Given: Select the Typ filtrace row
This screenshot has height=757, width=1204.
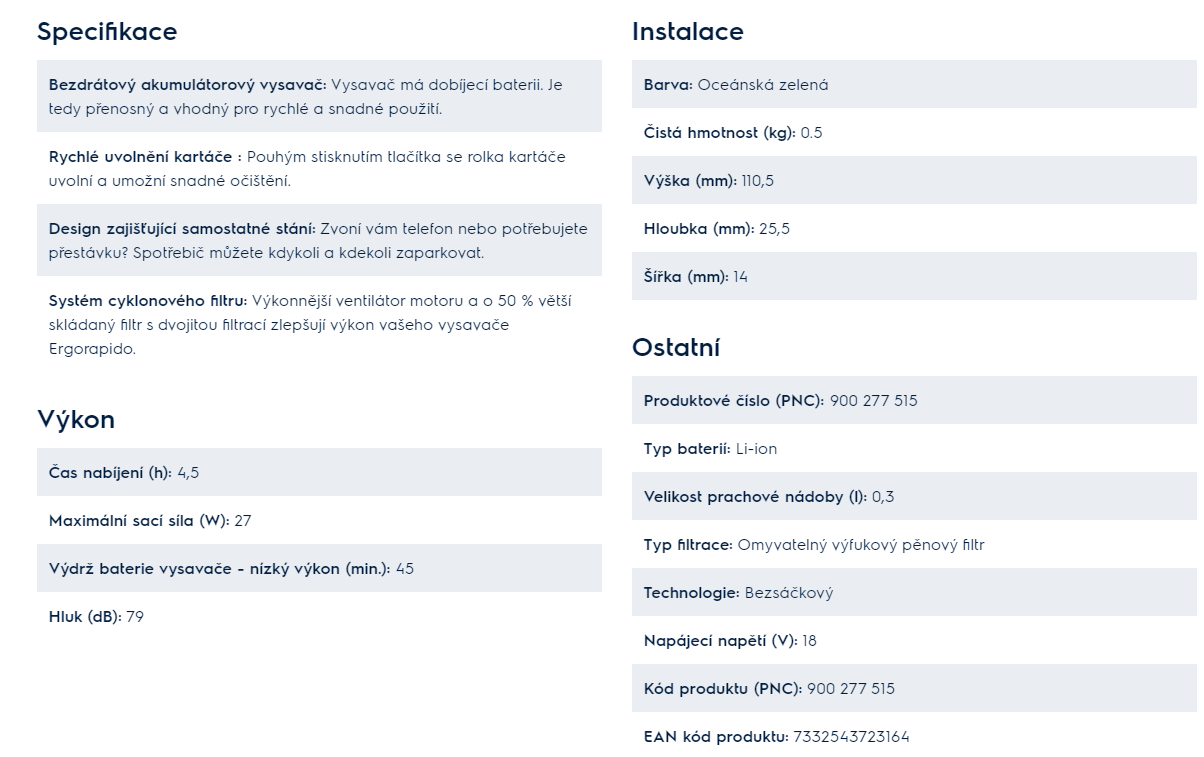Looking at the screenshot, I should 914,544.
